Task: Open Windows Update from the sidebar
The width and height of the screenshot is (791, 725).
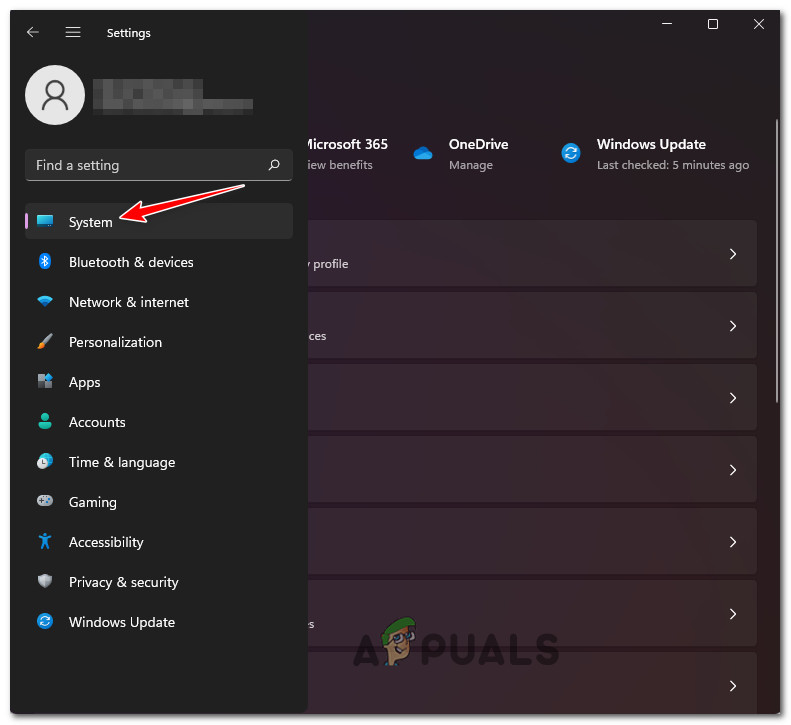Action: (158, 622)
